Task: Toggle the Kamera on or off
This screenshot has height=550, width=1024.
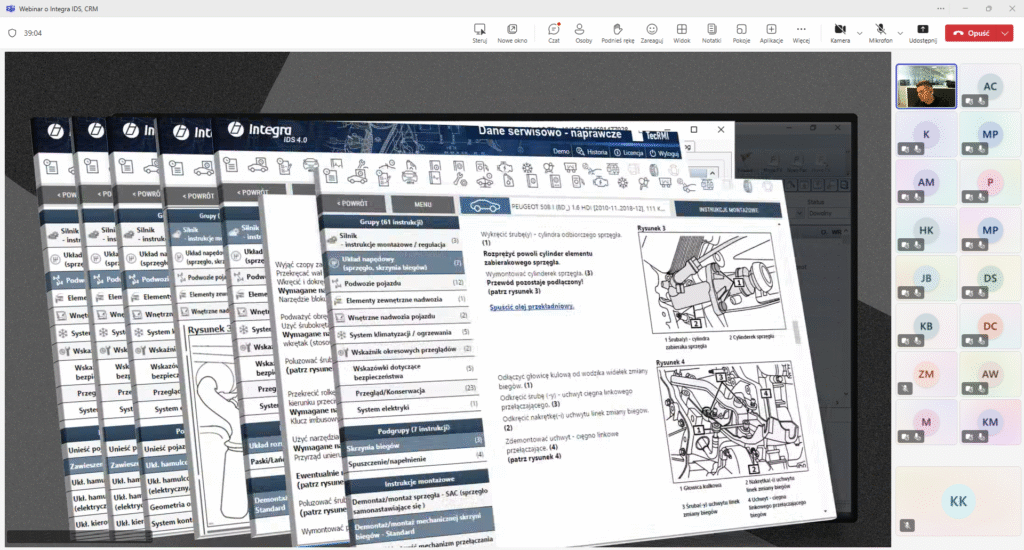Action: (840, 33)
